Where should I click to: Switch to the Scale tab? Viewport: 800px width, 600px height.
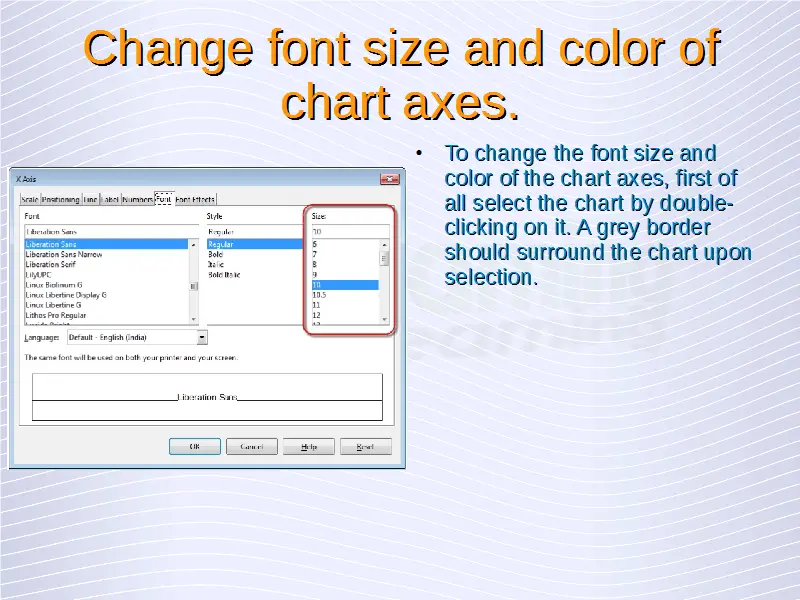(x=30, y=200)
